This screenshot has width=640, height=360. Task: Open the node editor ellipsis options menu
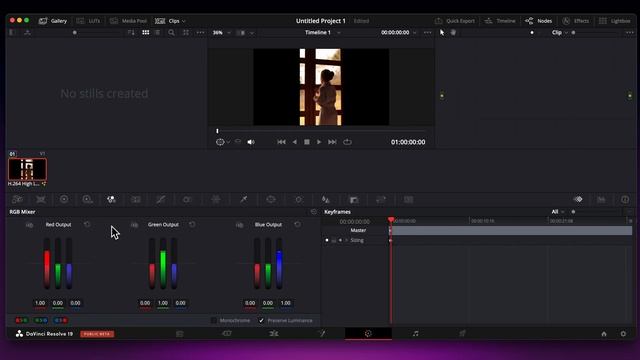pyautogui.click(x=629, y=32)
